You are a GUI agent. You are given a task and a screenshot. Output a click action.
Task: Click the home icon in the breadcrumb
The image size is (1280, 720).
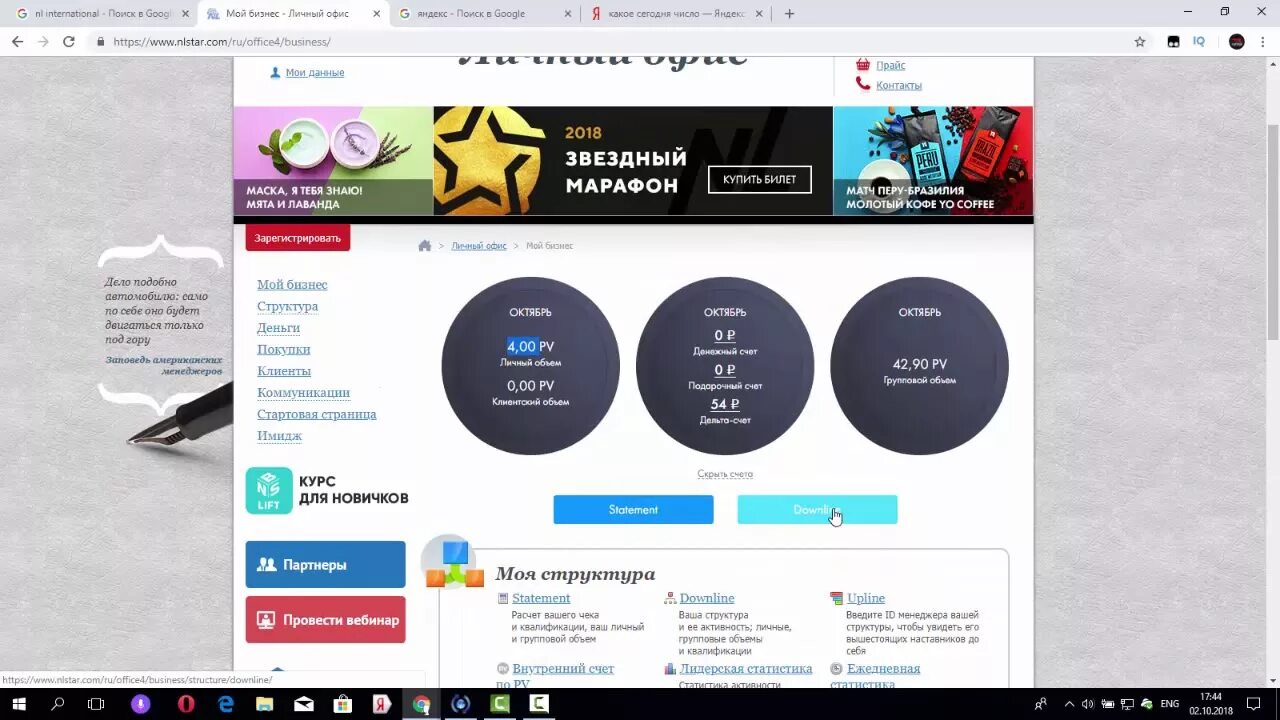[x=425, y=246]
